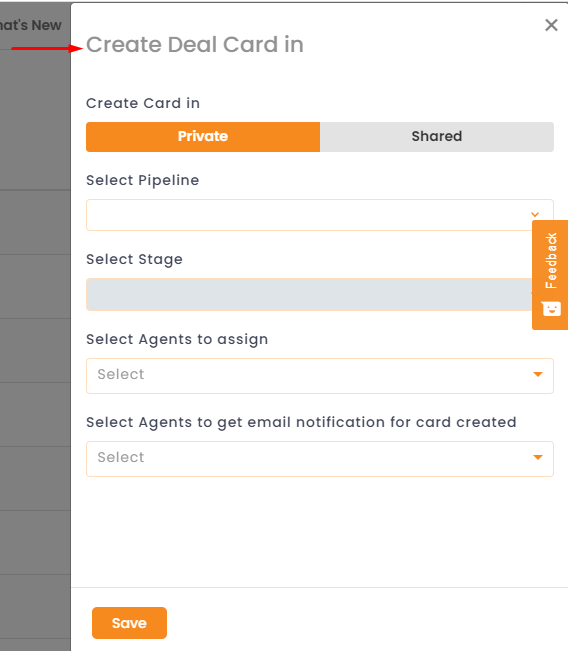Viewport: 568px width, 651px height.
Task: Click the orange arrow in agents assign field
Action: point(538,374)
